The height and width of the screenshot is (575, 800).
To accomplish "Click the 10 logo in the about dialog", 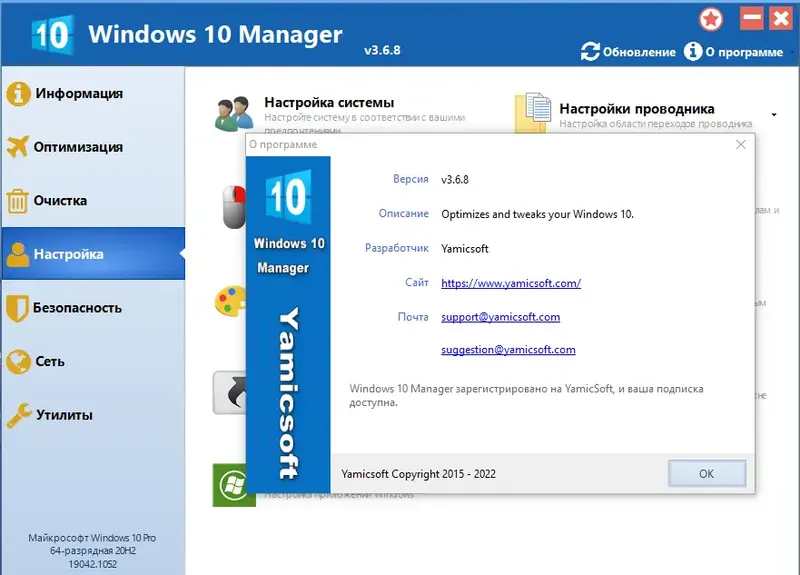I will 288,197.
